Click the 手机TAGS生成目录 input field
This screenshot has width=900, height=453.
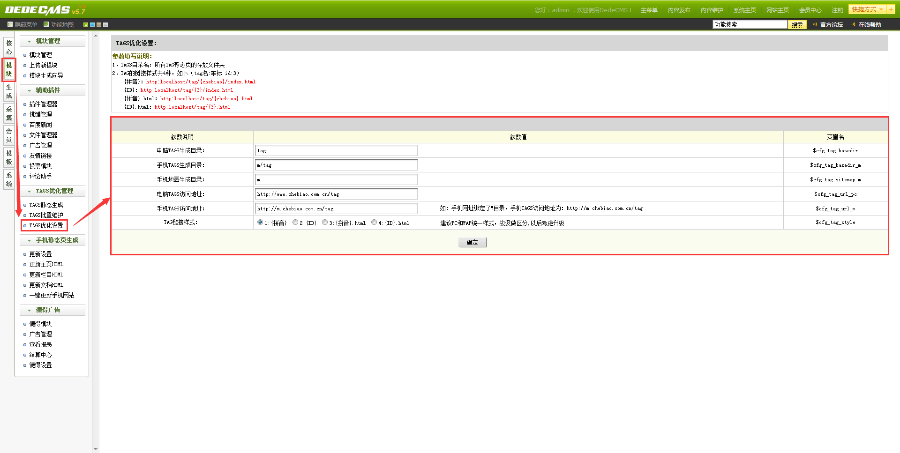tap(336, 165)
